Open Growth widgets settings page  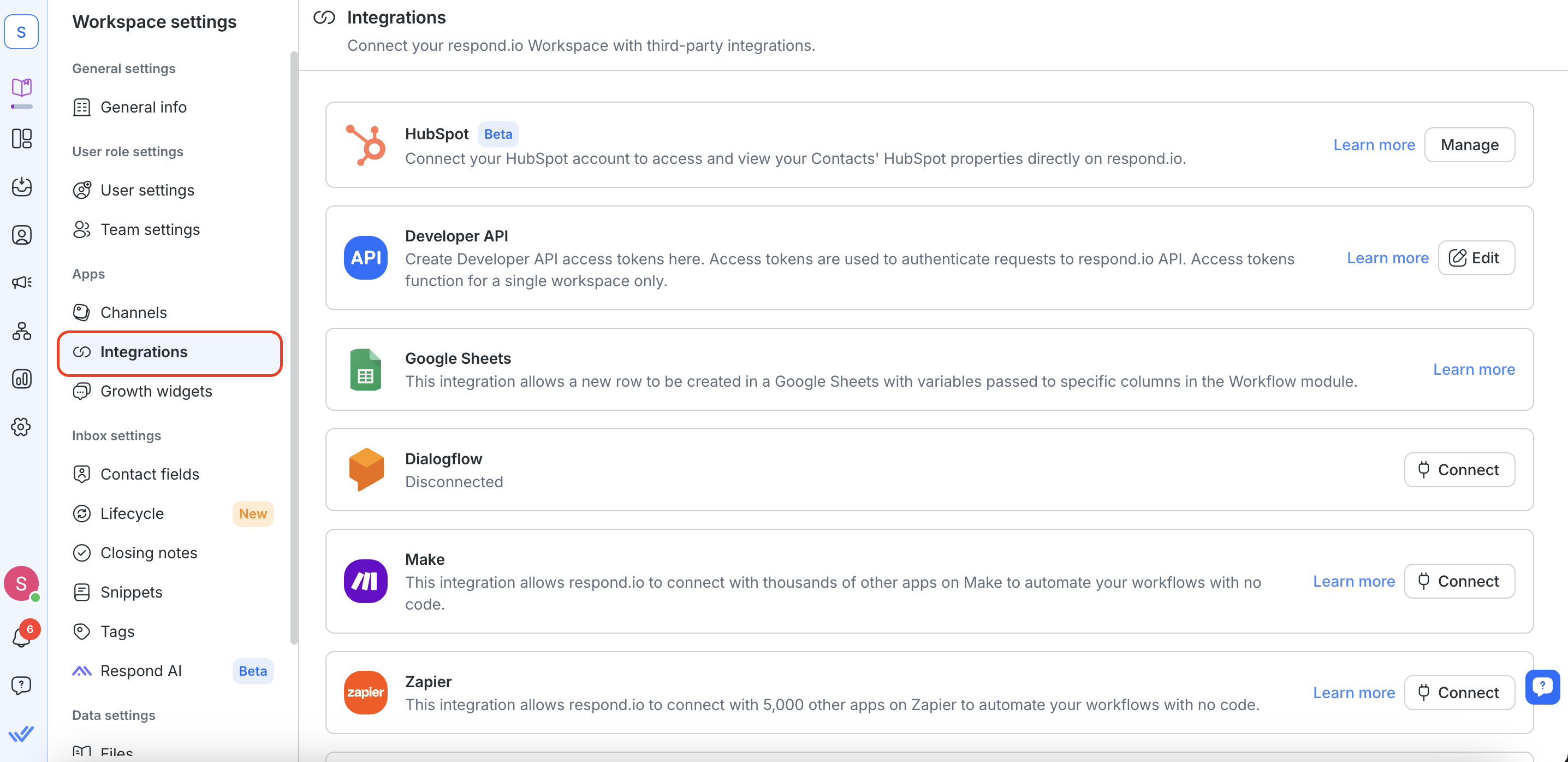pyautogui.click(x=156, y=391)
